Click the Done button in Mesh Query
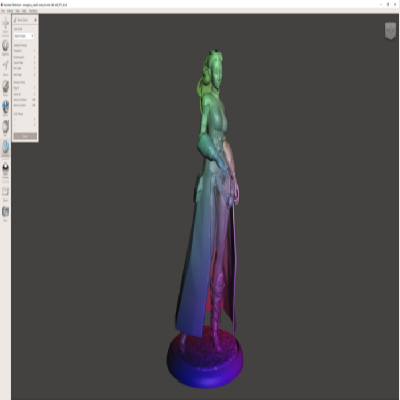 click(25, 136)
